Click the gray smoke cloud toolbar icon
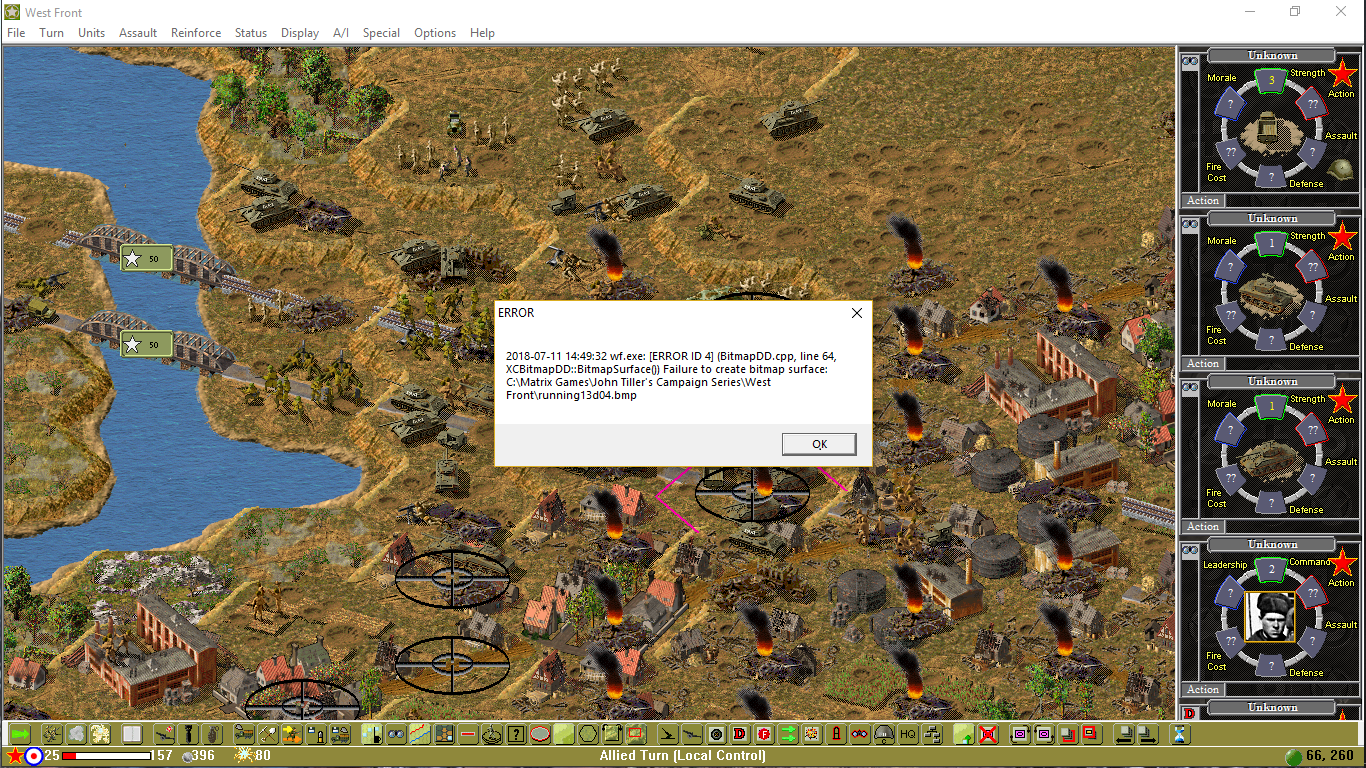 point(76,734)
